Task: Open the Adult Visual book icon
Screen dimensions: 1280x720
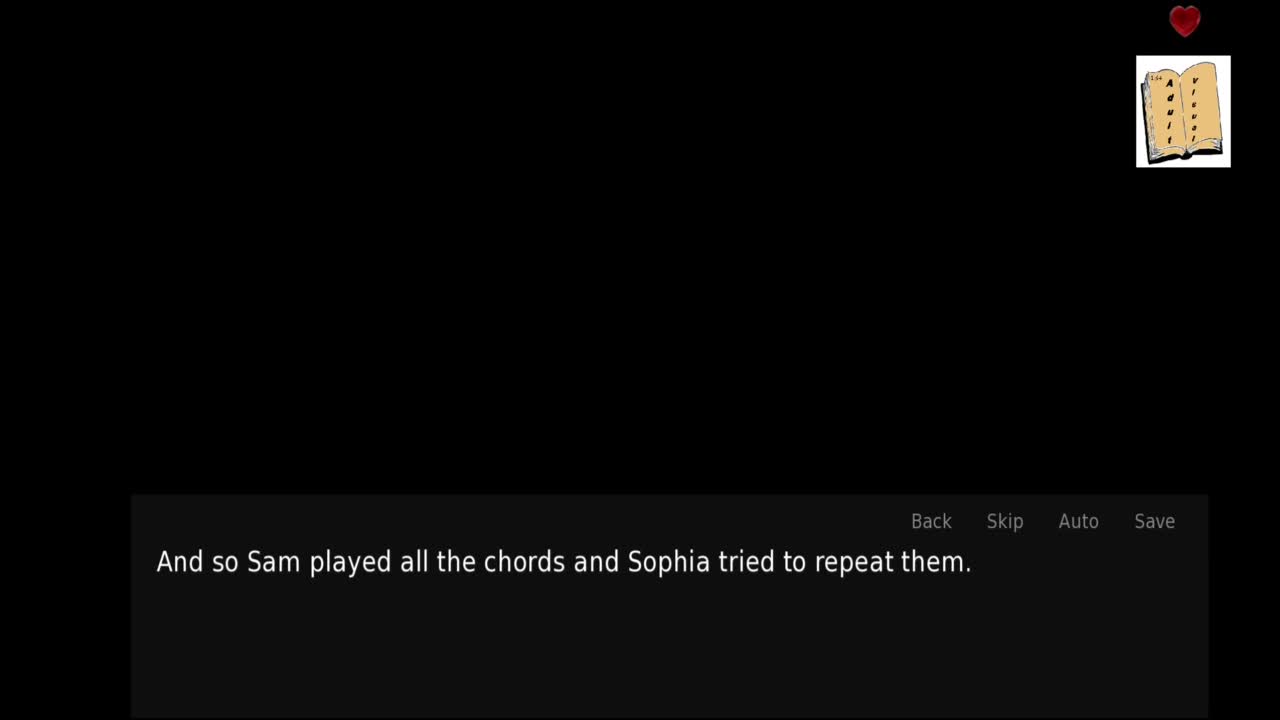Action: pos(1183,111)
